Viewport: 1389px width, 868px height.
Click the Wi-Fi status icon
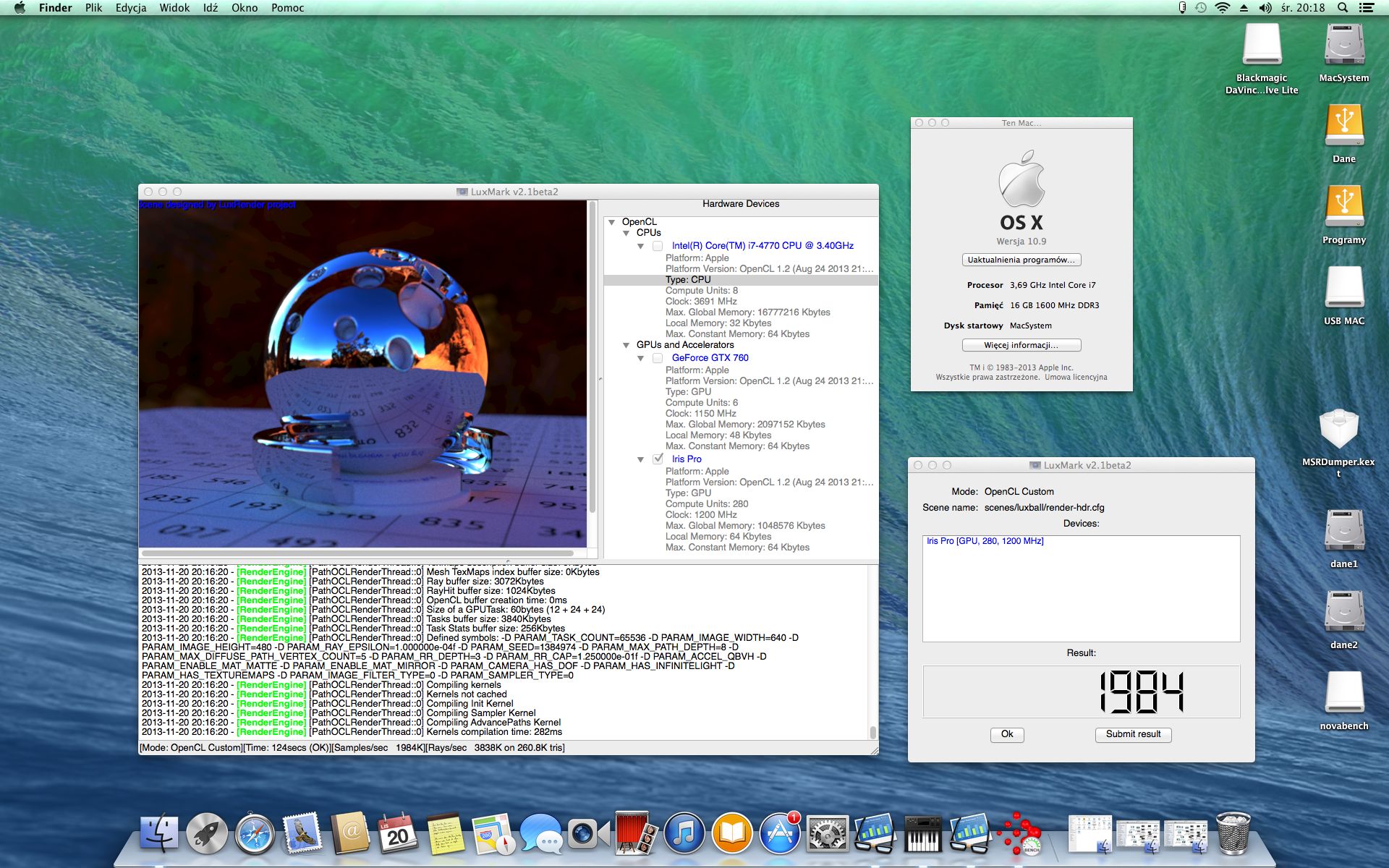[x=1223, y=8]
